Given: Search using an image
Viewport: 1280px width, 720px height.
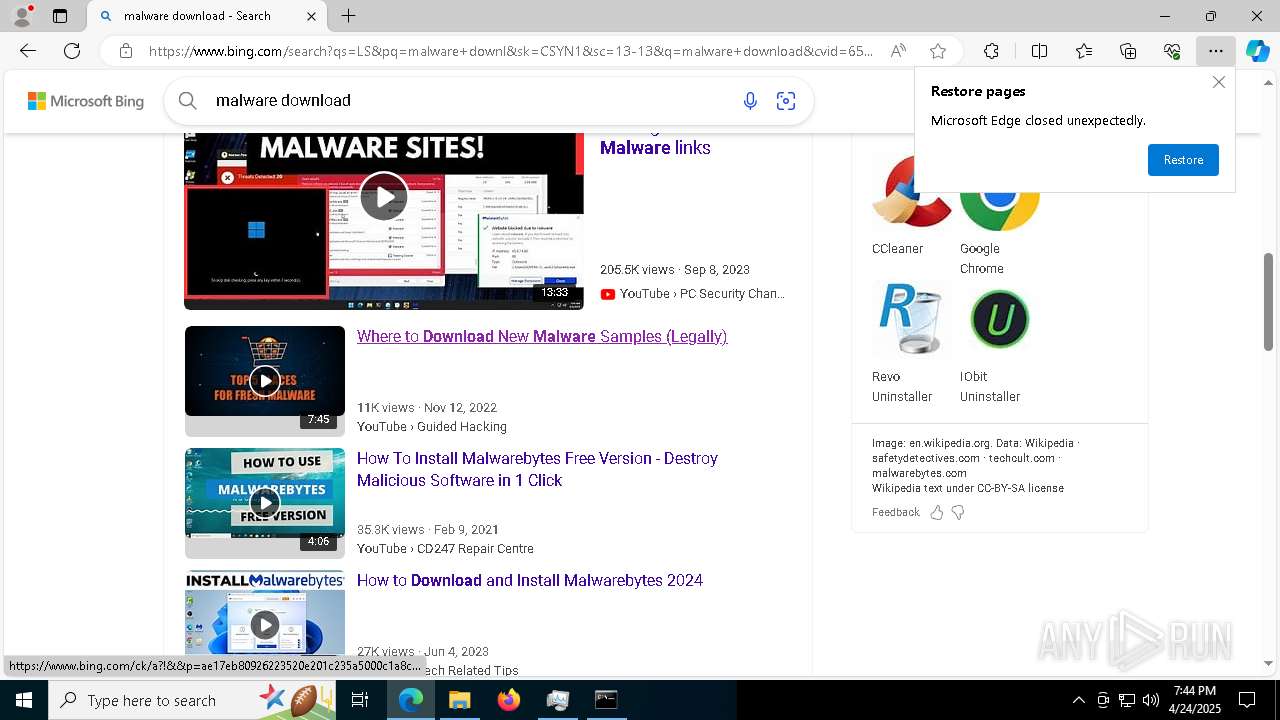Looking at the screenshot, I should click(x=786, y=100).
